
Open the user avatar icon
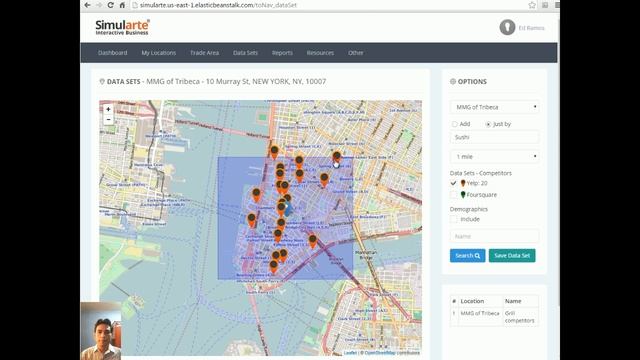click(x=507, y=27)
